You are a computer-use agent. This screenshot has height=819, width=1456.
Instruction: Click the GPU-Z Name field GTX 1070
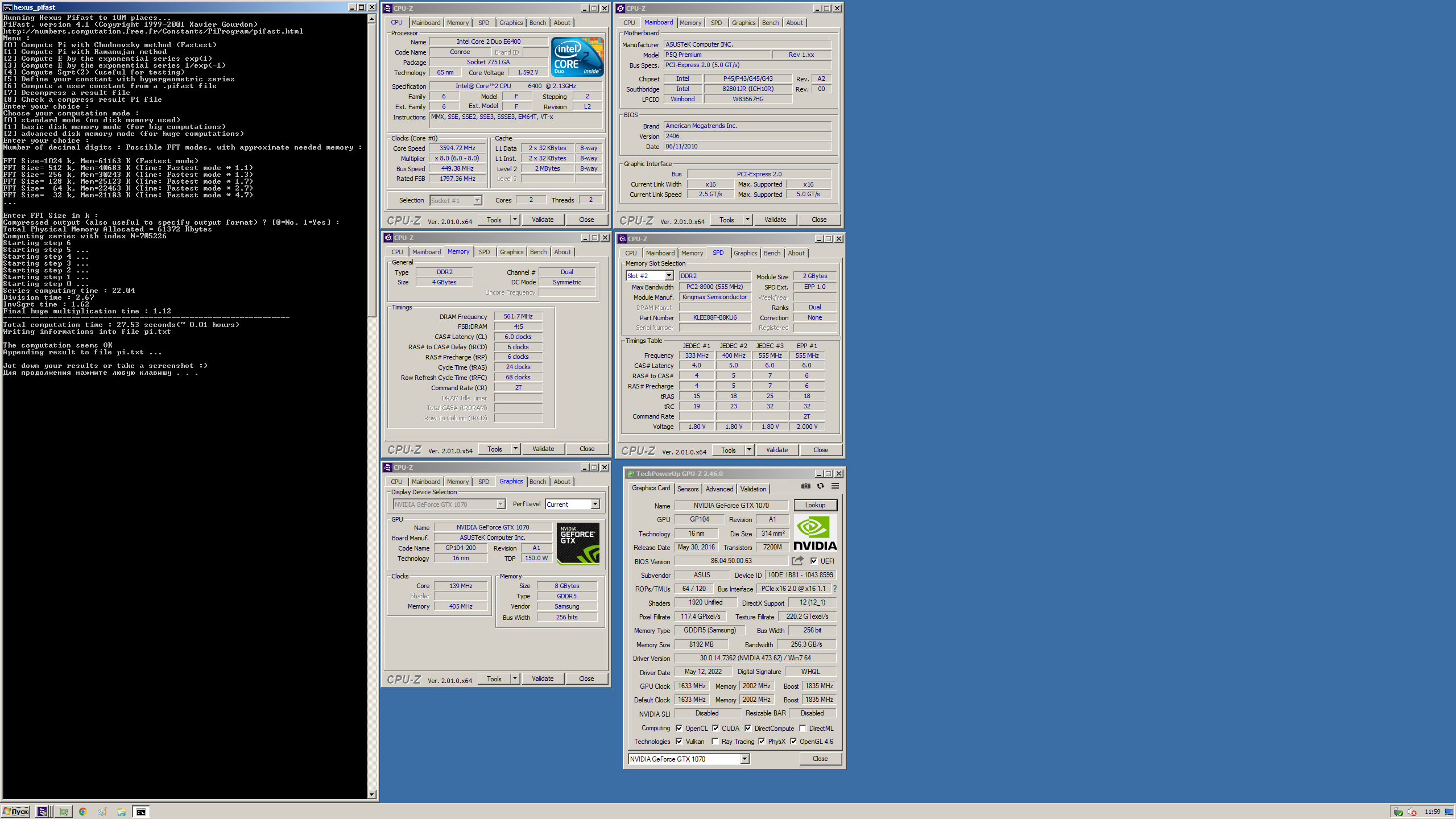coord(731,505)
